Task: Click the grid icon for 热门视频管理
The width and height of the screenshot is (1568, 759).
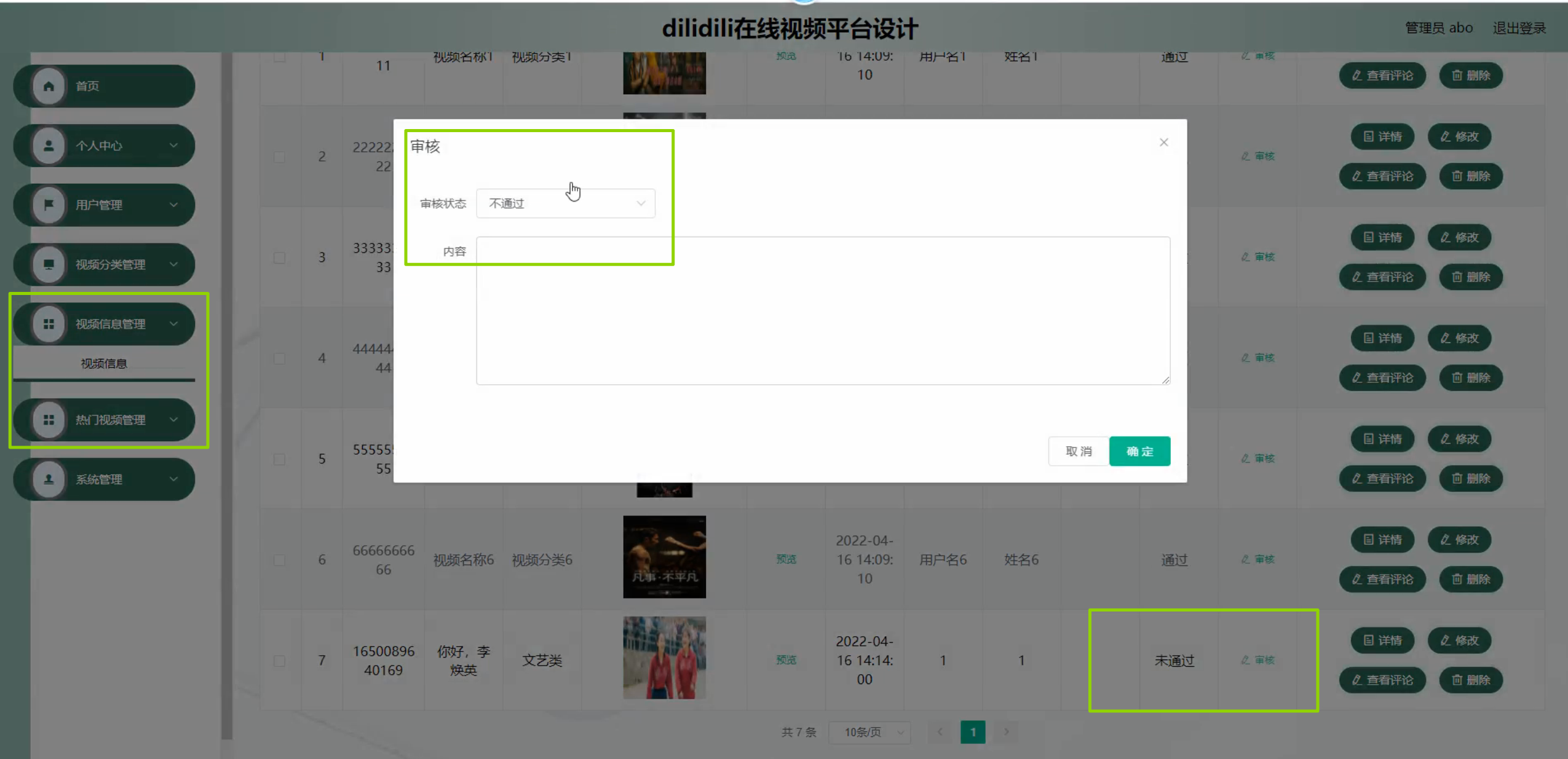Action: pos(49,420)
